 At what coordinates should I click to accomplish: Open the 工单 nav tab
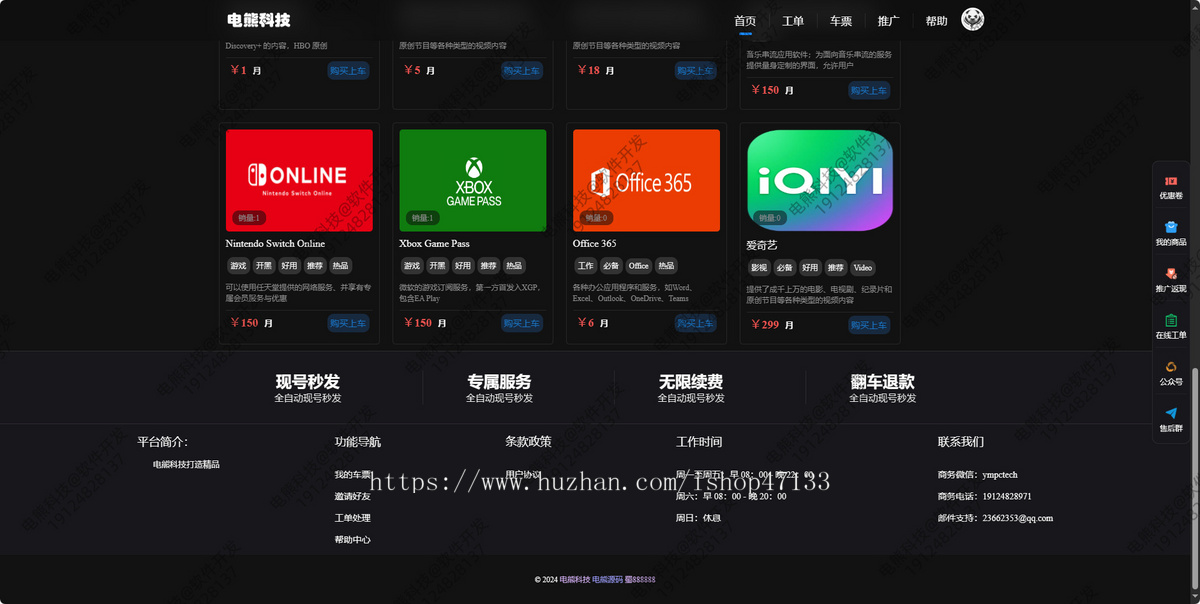[x=793, y=21]
